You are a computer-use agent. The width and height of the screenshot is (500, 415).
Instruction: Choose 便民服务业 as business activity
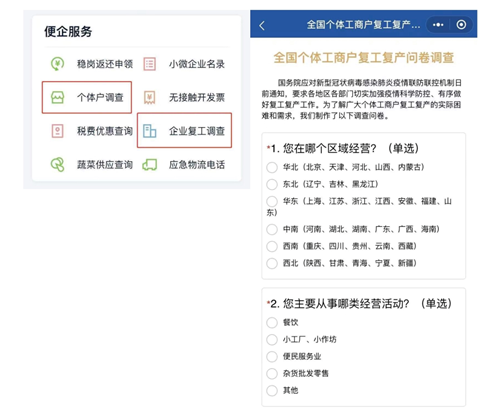click(x=272, y=357)
